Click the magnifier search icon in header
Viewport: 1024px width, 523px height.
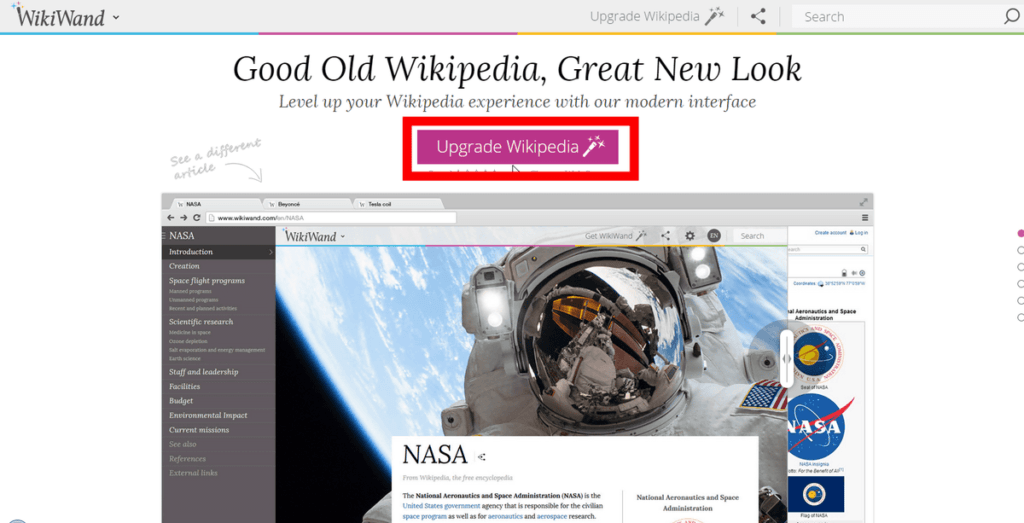click(x=1011, y=16)
